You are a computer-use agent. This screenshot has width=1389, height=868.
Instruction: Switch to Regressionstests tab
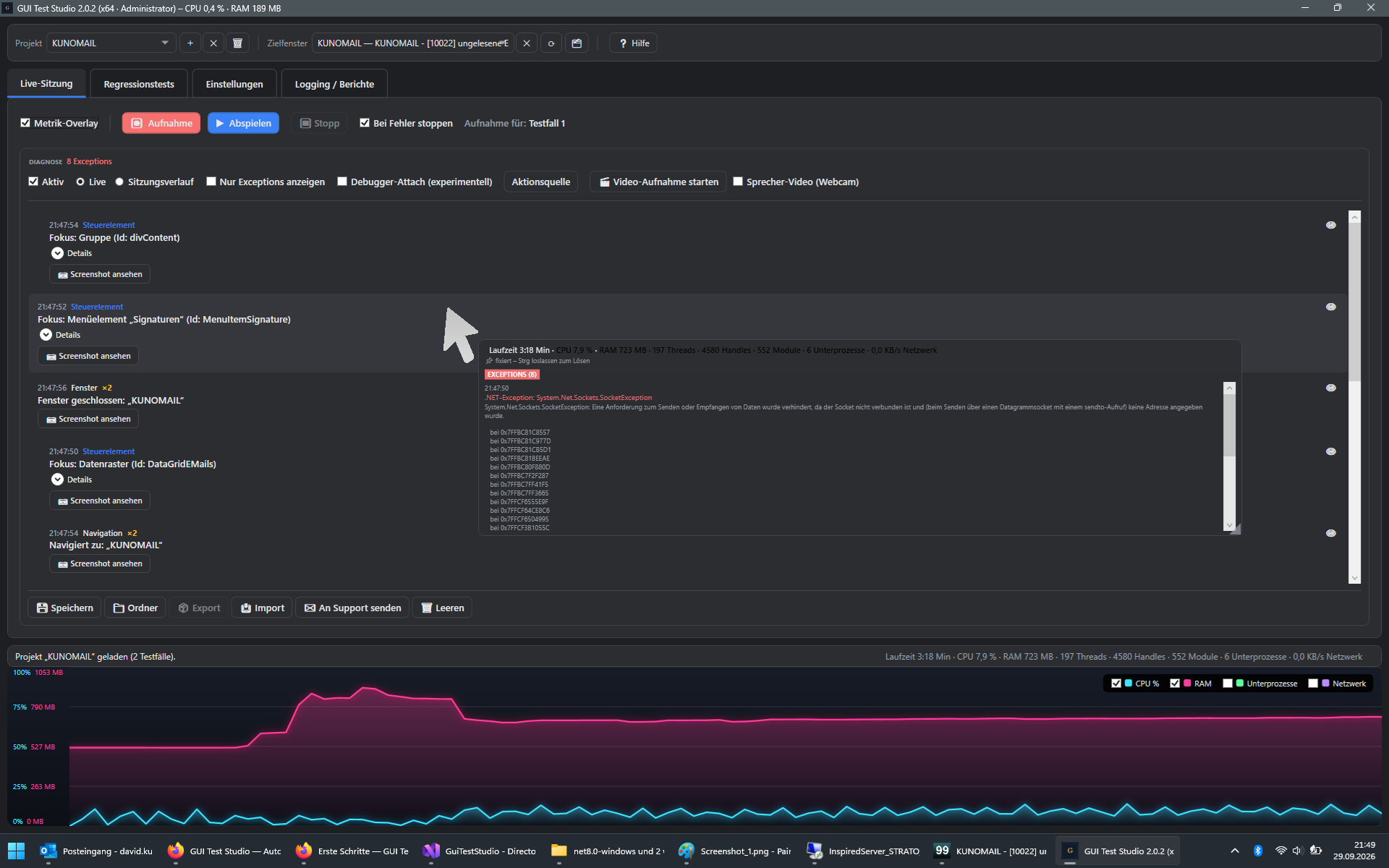point(139,84)
